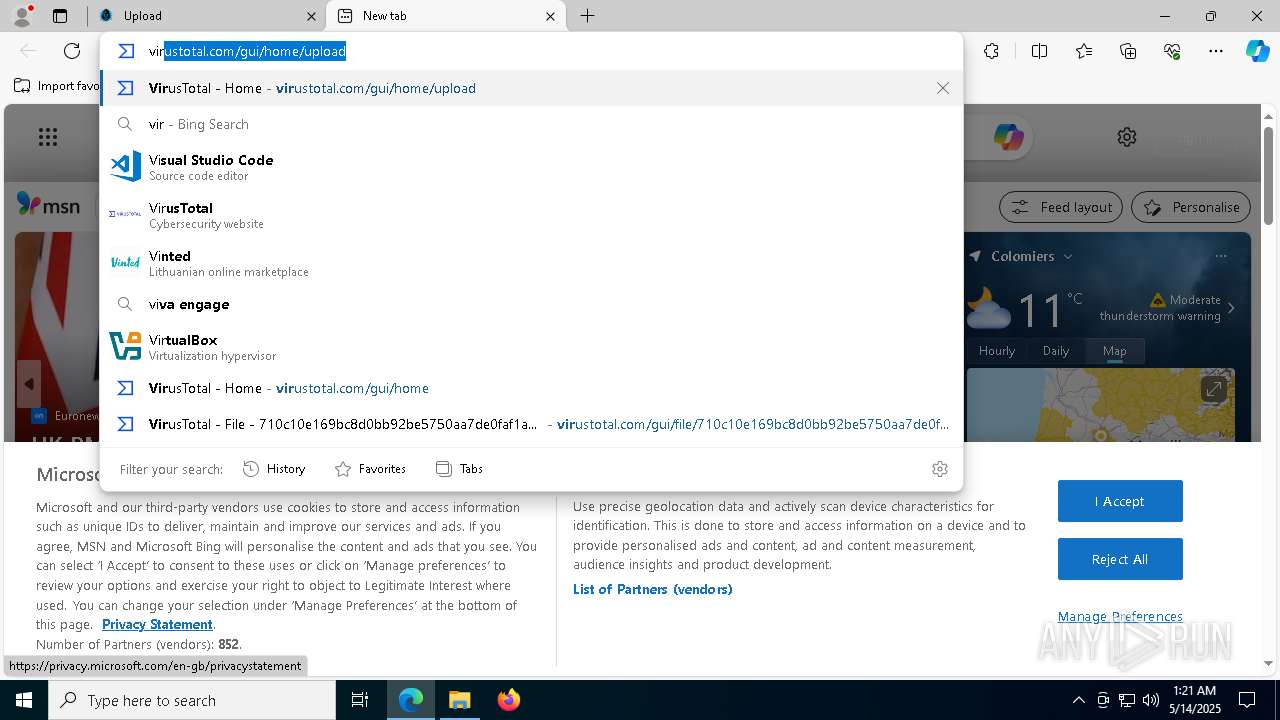Open the Windows Start menu

(x=24, y=700)
